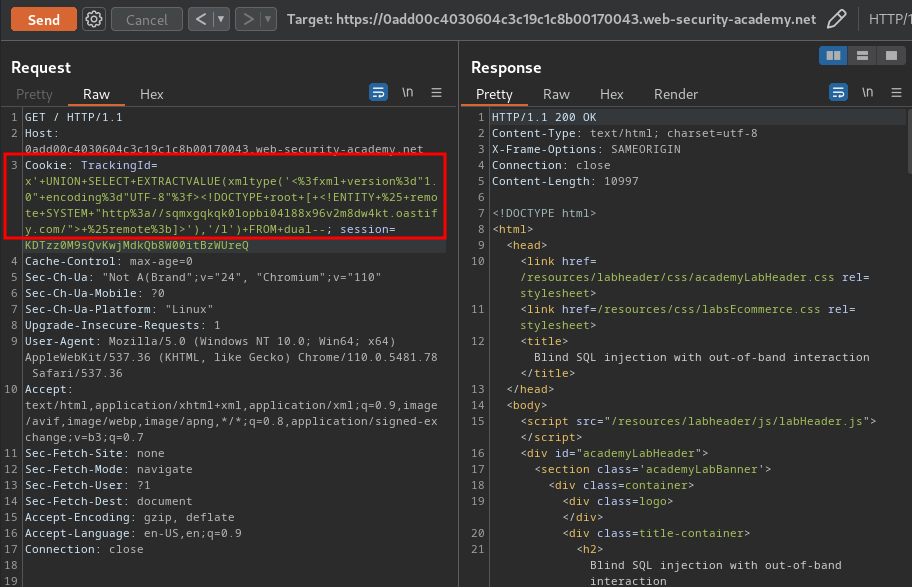Screen dimensions: 912x587
Task: Toggle non-printable characters in Response panel
Action: click(868, 92)
